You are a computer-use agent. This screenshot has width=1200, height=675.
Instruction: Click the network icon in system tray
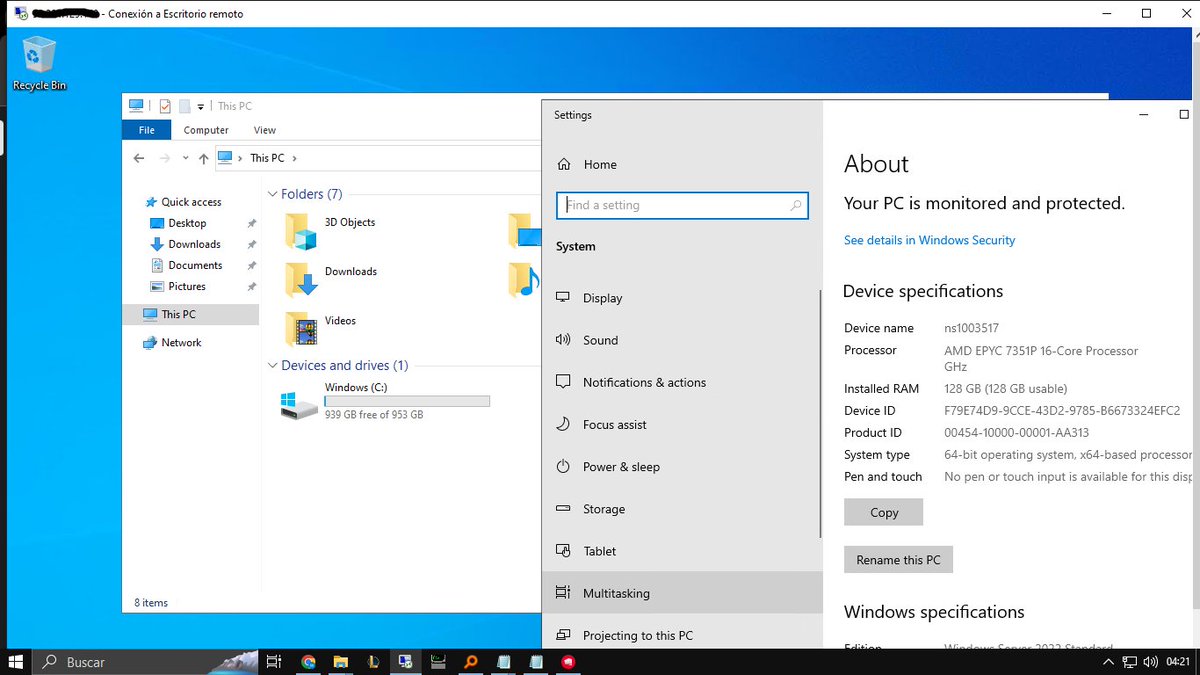[1129, 662]
